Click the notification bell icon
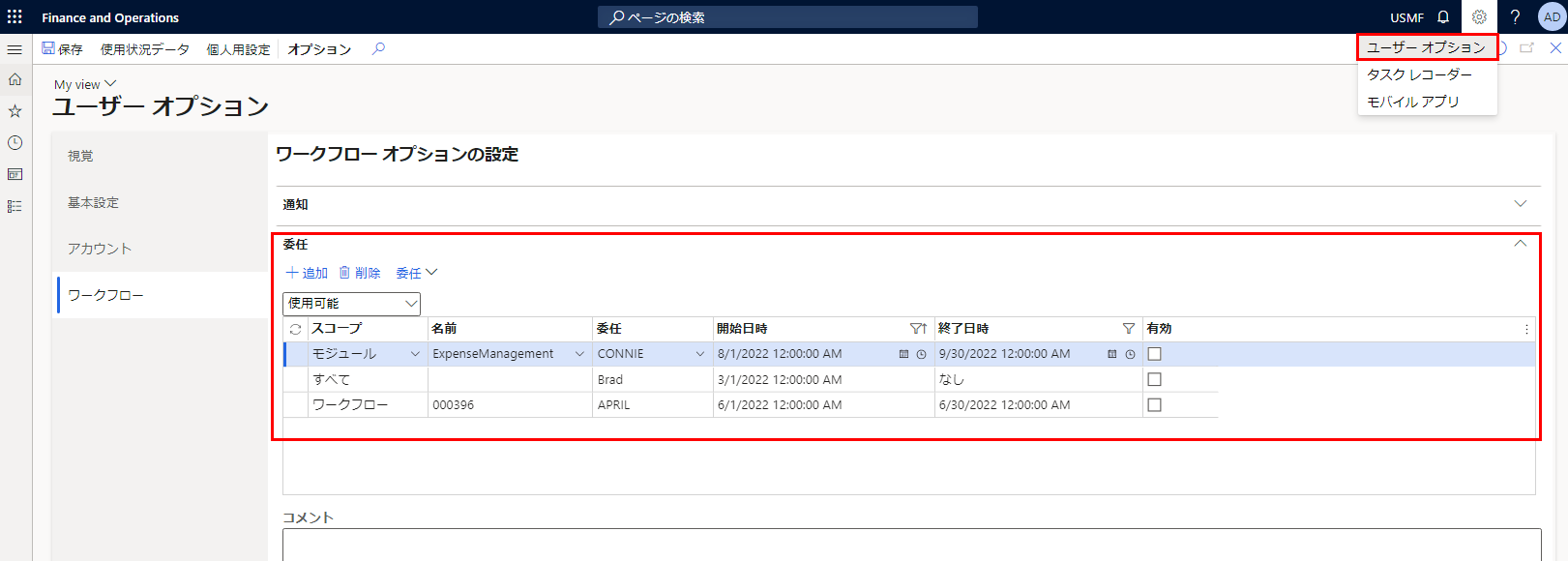1568x561 pixels. click(x=1443, y=16)
